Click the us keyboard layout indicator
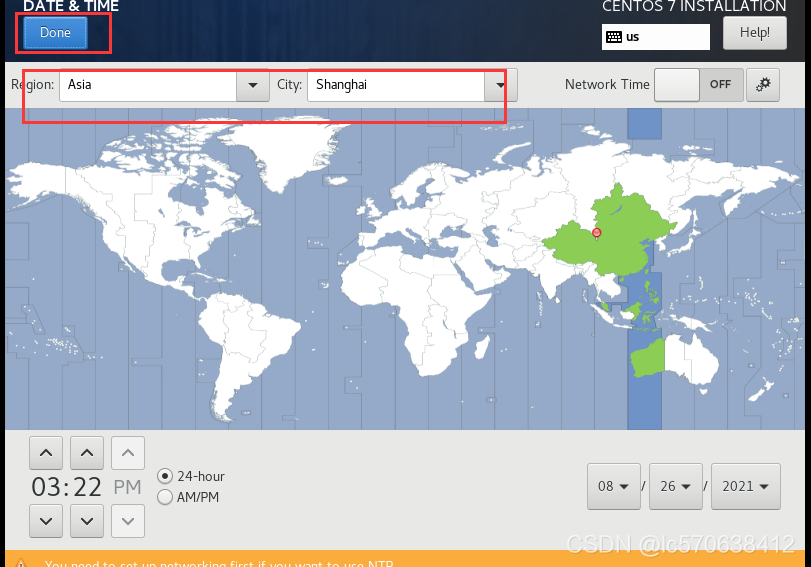The height and width of the screenshot is (567, 811). (655, 37)
